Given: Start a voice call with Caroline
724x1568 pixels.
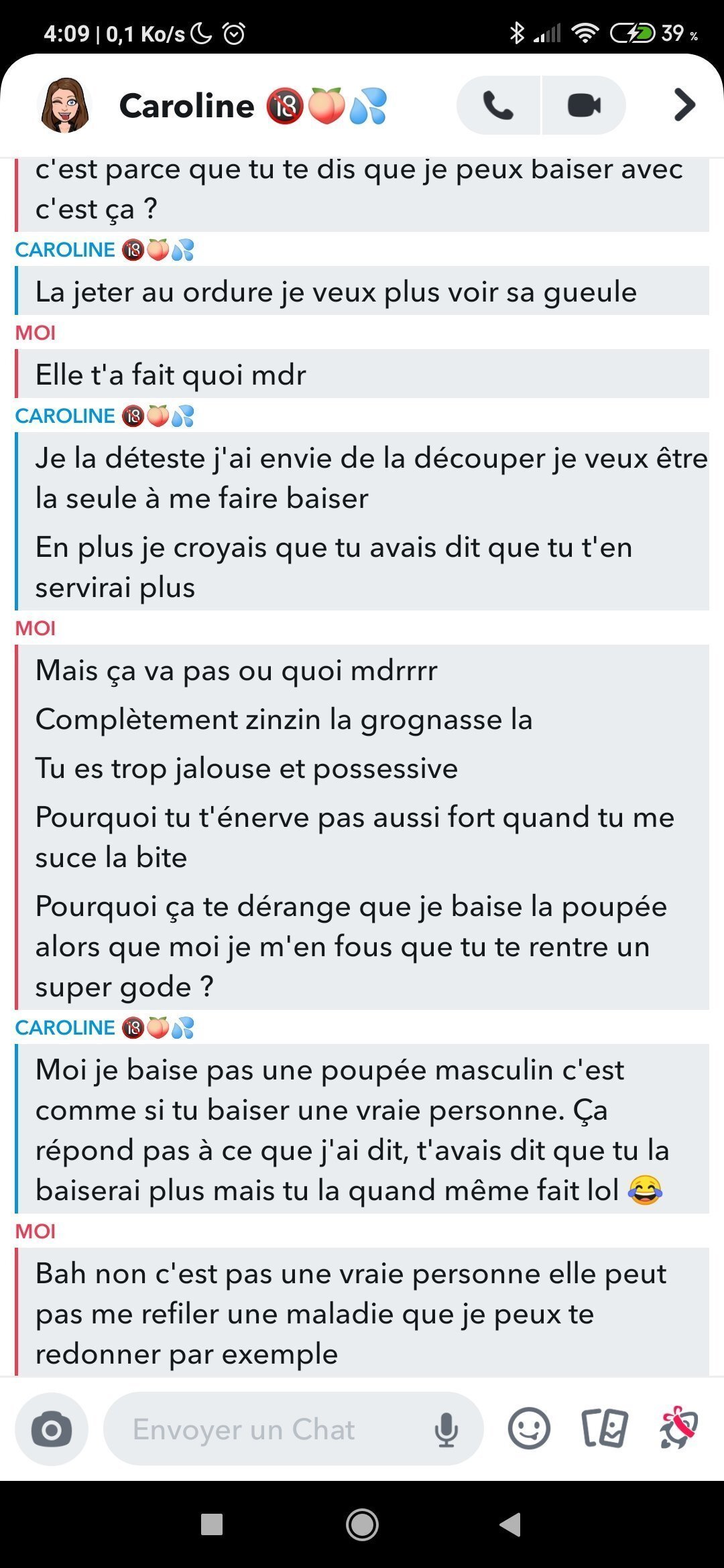Looking at the screenshot, I should coord(498,105).
